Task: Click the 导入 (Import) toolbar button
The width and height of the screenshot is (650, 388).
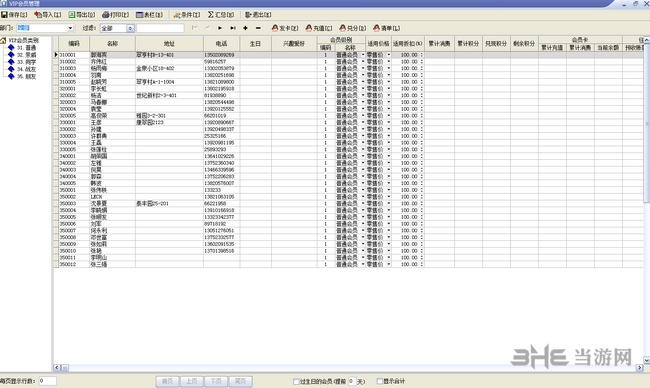Action: (48, 15)
